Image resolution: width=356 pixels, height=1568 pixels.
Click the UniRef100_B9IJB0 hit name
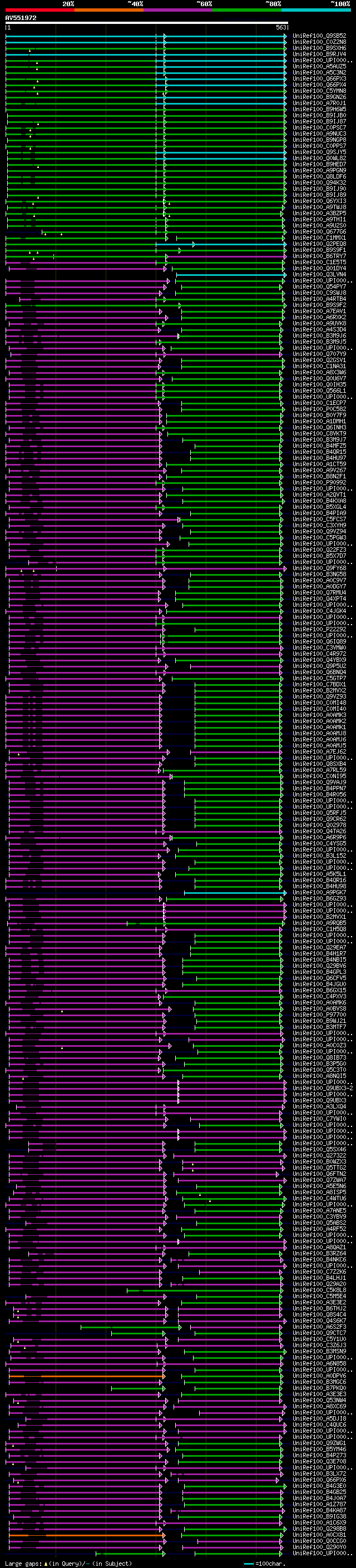point(319,115)
